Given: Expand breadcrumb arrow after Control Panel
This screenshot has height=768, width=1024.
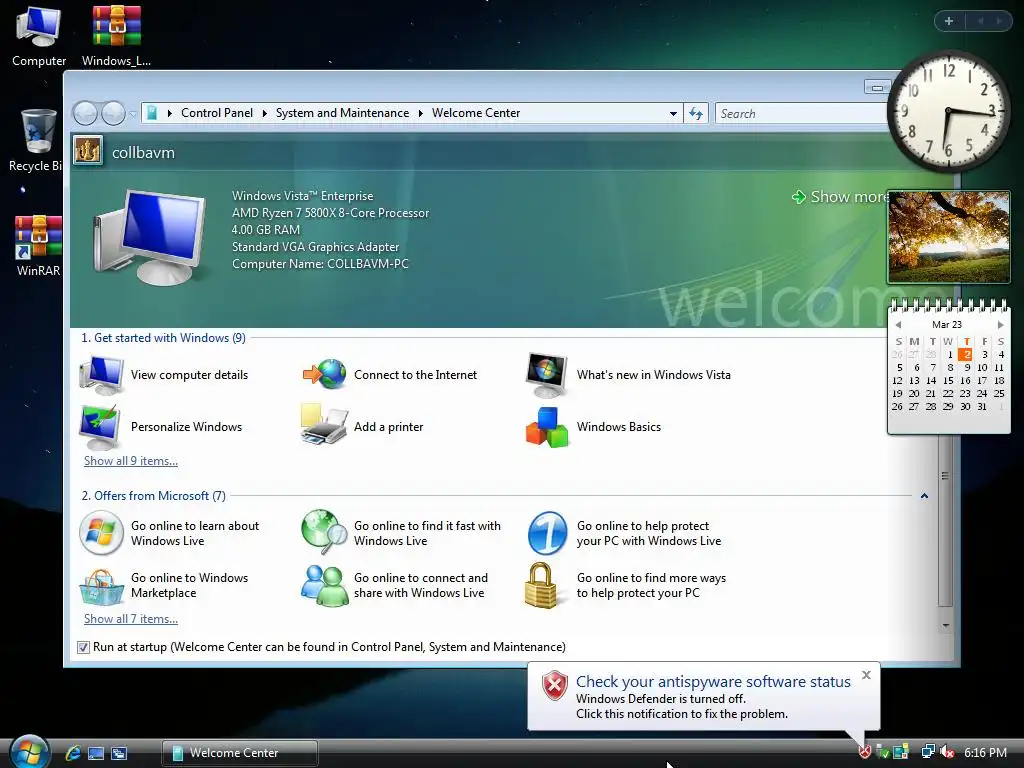Looking at the screenshot, I should click(264, 114).
